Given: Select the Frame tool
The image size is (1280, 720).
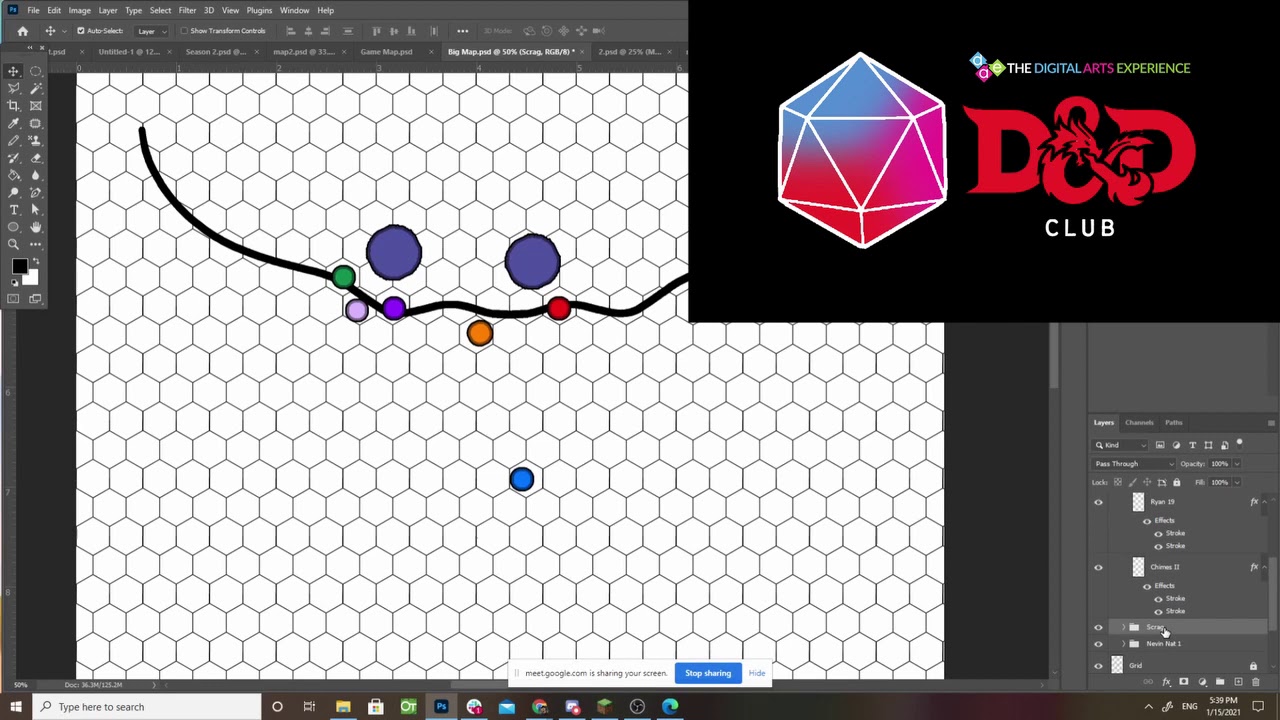Looking at the screenshot, I should [36, 105].
